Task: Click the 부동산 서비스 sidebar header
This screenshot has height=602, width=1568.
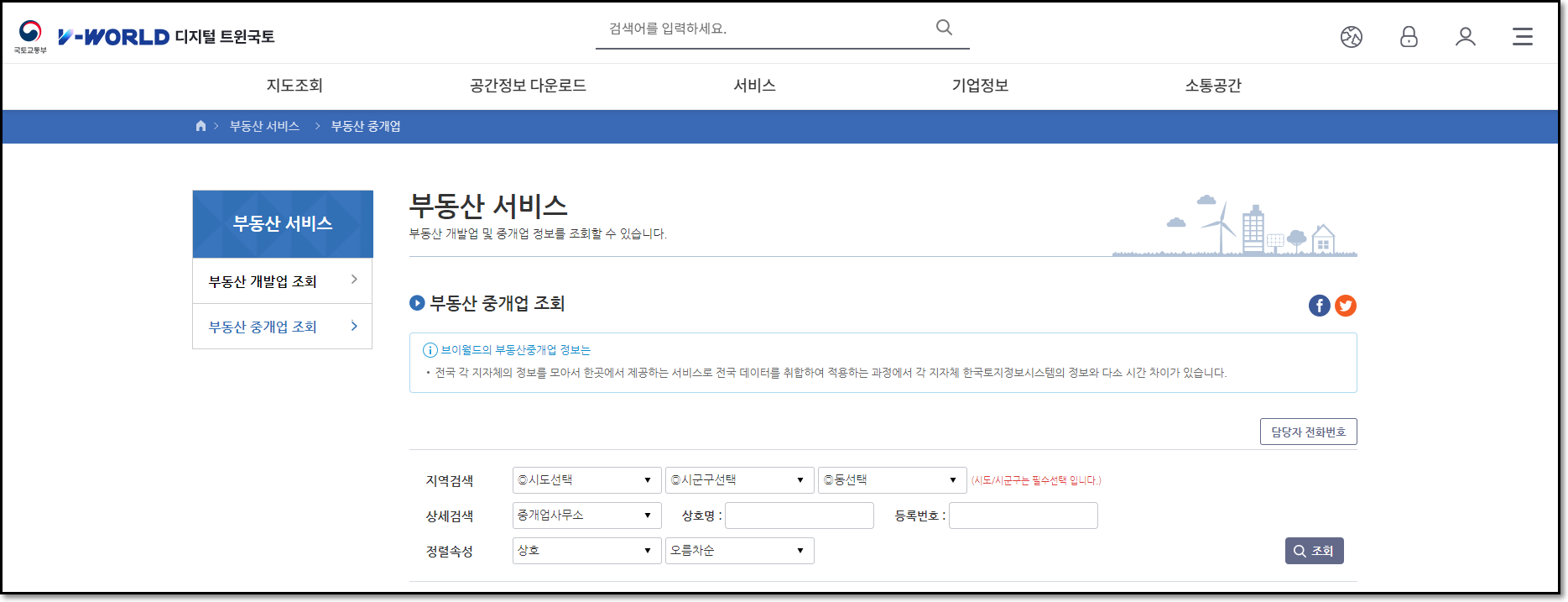Action: (283, 224)
